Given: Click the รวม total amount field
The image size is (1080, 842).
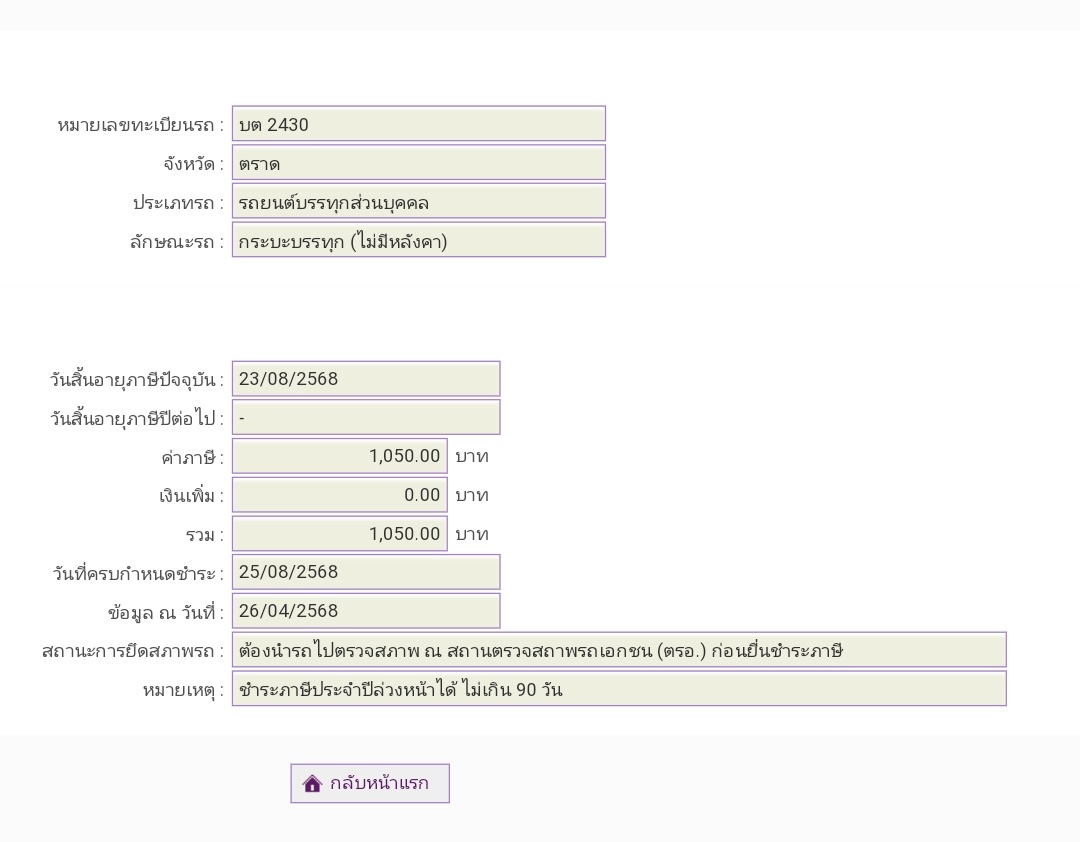Looking at the screenshot, I should (340, 534).
